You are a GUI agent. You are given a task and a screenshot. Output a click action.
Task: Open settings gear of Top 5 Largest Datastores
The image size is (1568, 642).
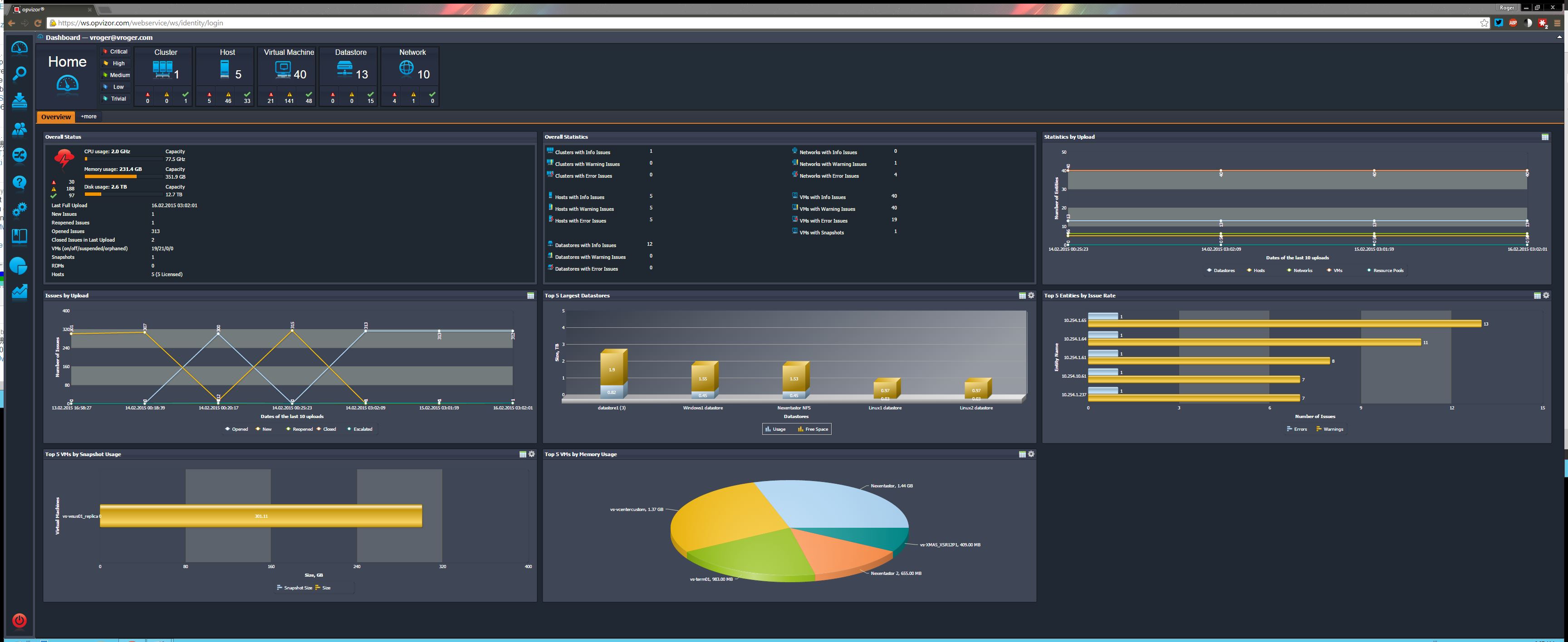tap(1030, 296)
